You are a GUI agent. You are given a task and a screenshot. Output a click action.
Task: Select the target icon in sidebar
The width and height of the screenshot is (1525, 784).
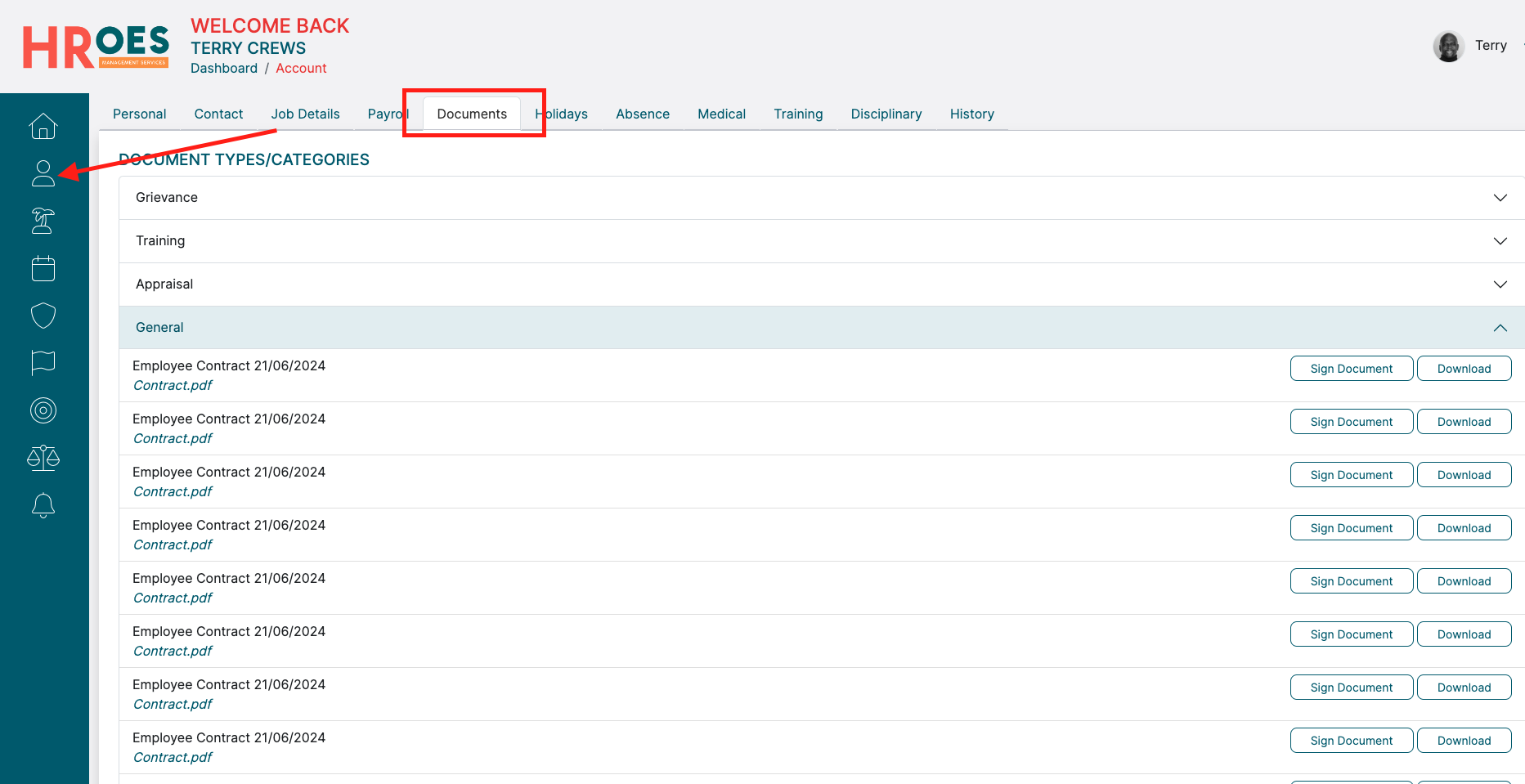pyautogui.click(x=43, y=410)
